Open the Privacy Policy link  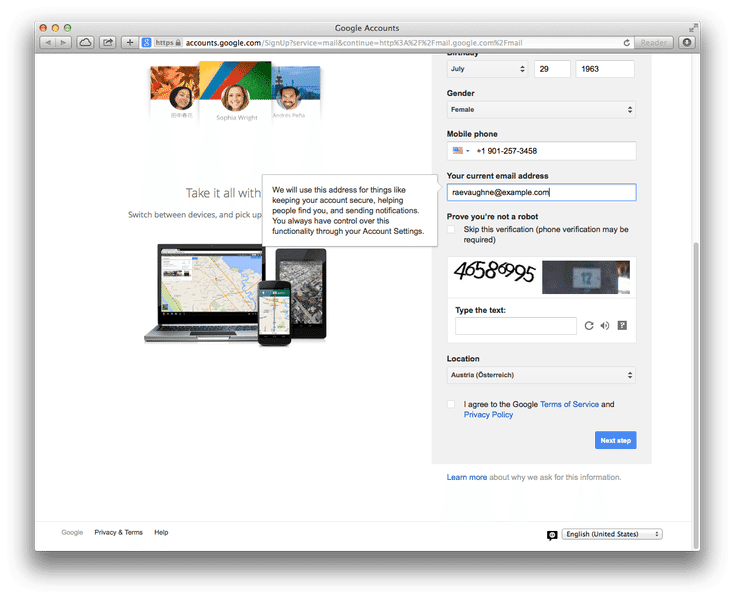click(488, 414)
